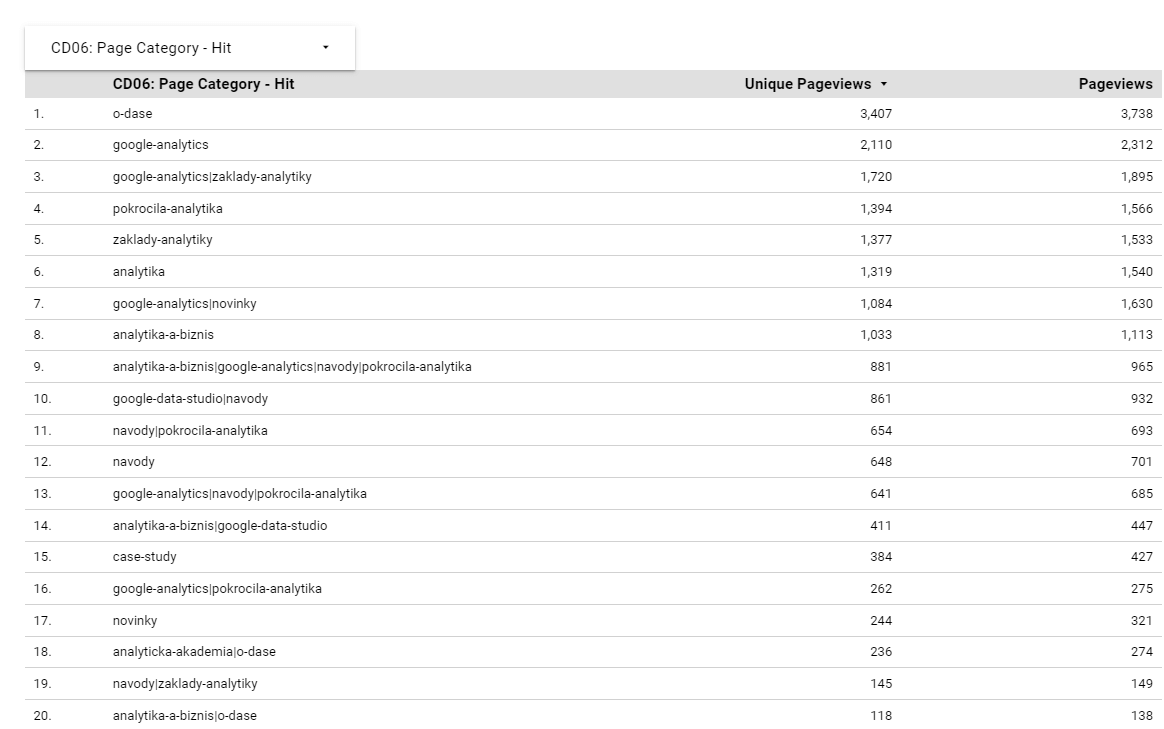Click pageviews value 701

click(1142, 462)
